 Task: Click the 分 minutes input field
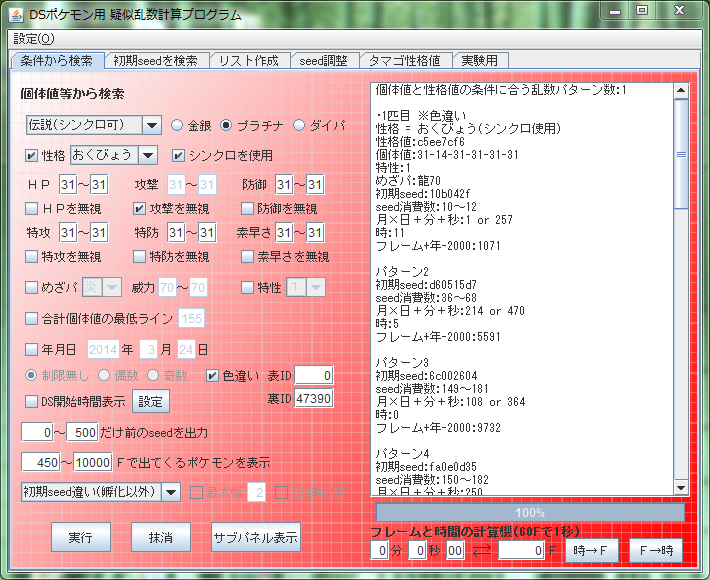(x=379, y=551)
